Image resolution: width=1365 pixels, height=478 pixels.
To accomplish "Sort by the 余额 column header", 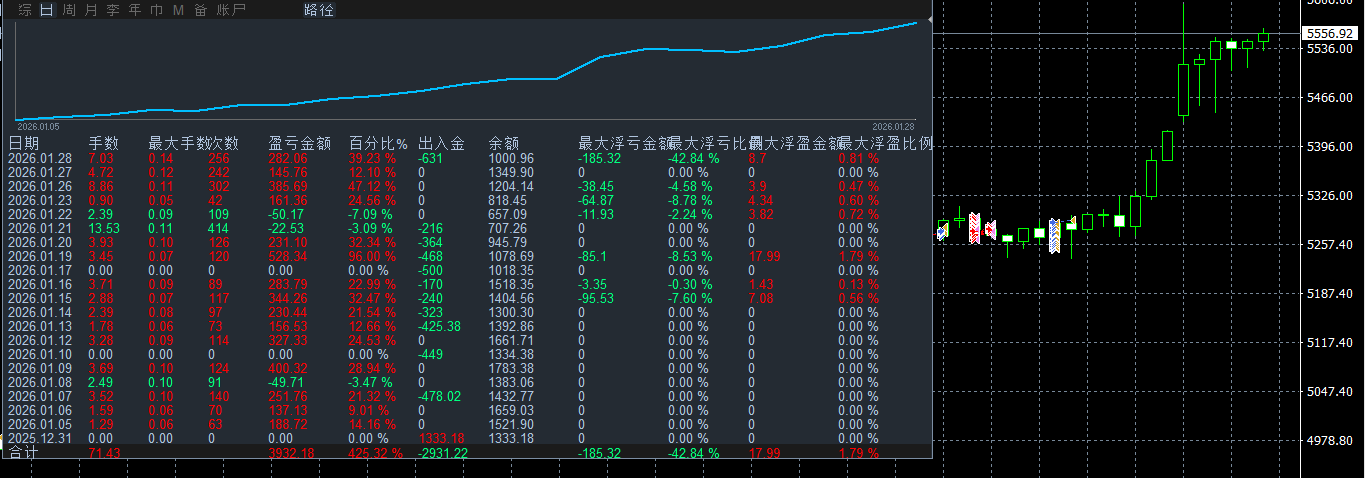I will click(503, 144).
